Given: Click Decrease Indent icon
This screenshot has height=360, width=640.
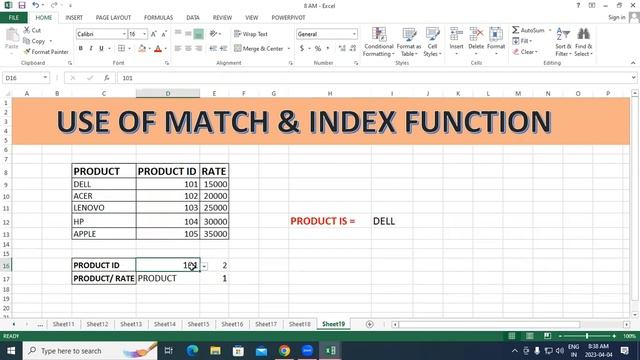Looking at the screenshot, I should 213,49.
